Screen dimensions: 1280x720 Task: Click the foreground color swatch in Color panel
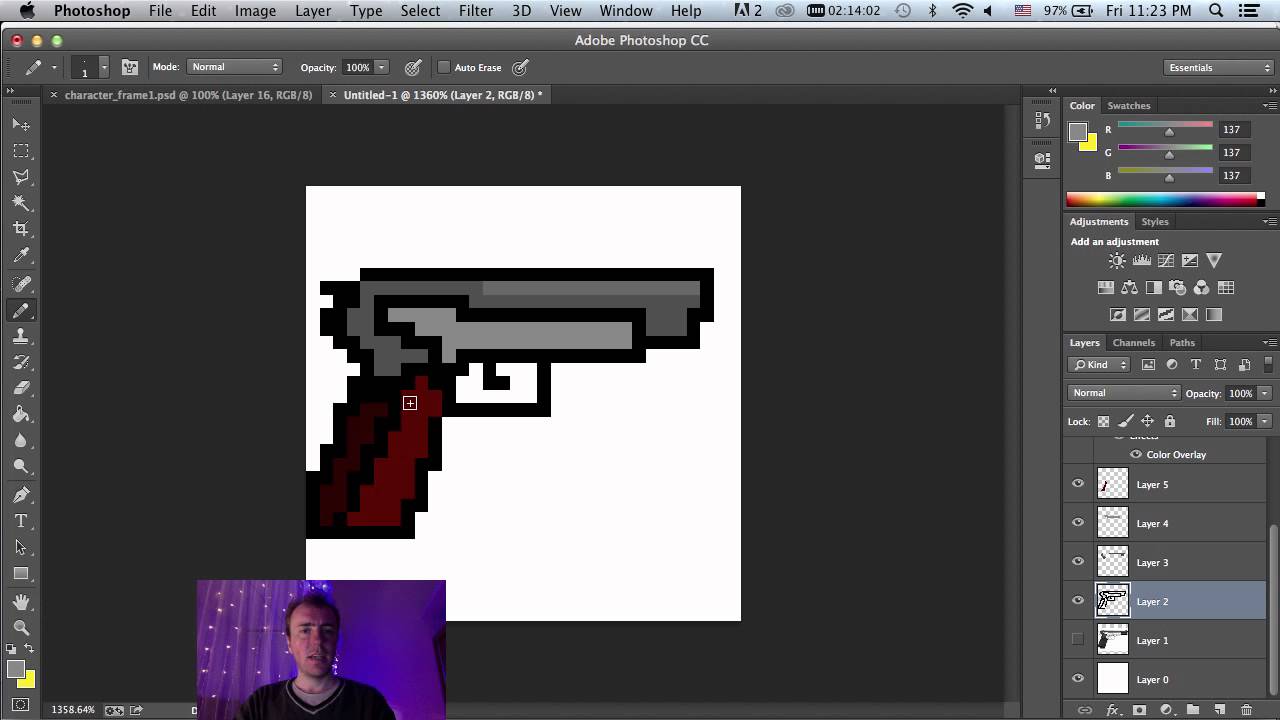click(x=1078, y=132)
